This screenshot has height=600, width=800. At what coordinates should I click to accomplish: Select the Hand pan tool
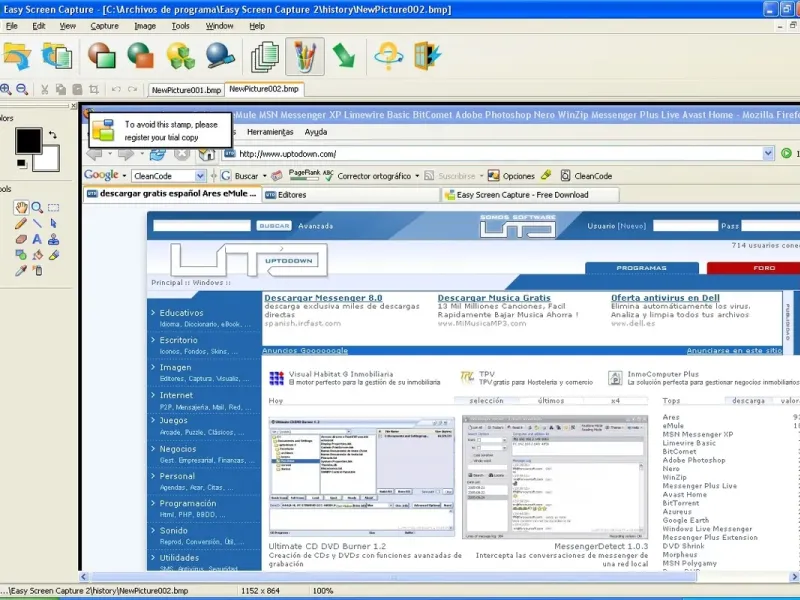21,207
